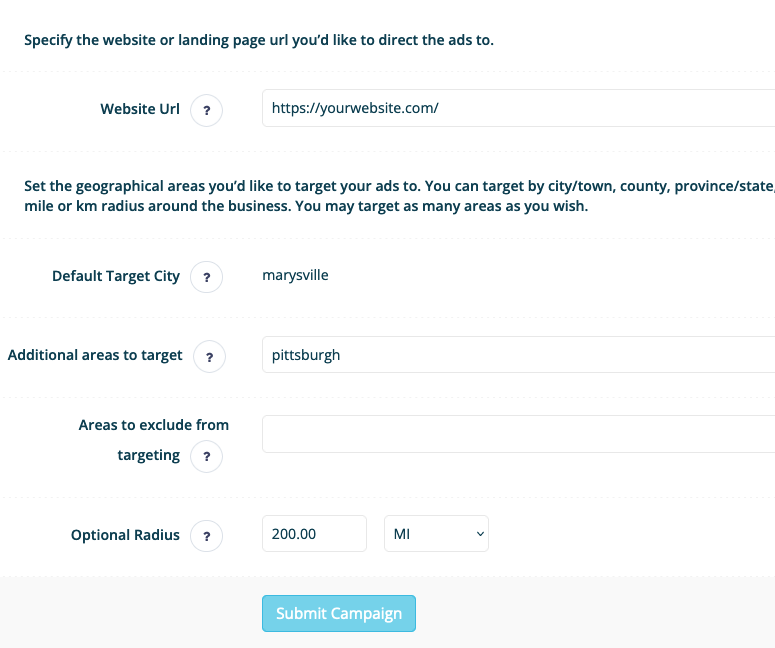Click the 'Optional Radius' label text
This screenshot has width=775, height=648.
tap(125, 535)
